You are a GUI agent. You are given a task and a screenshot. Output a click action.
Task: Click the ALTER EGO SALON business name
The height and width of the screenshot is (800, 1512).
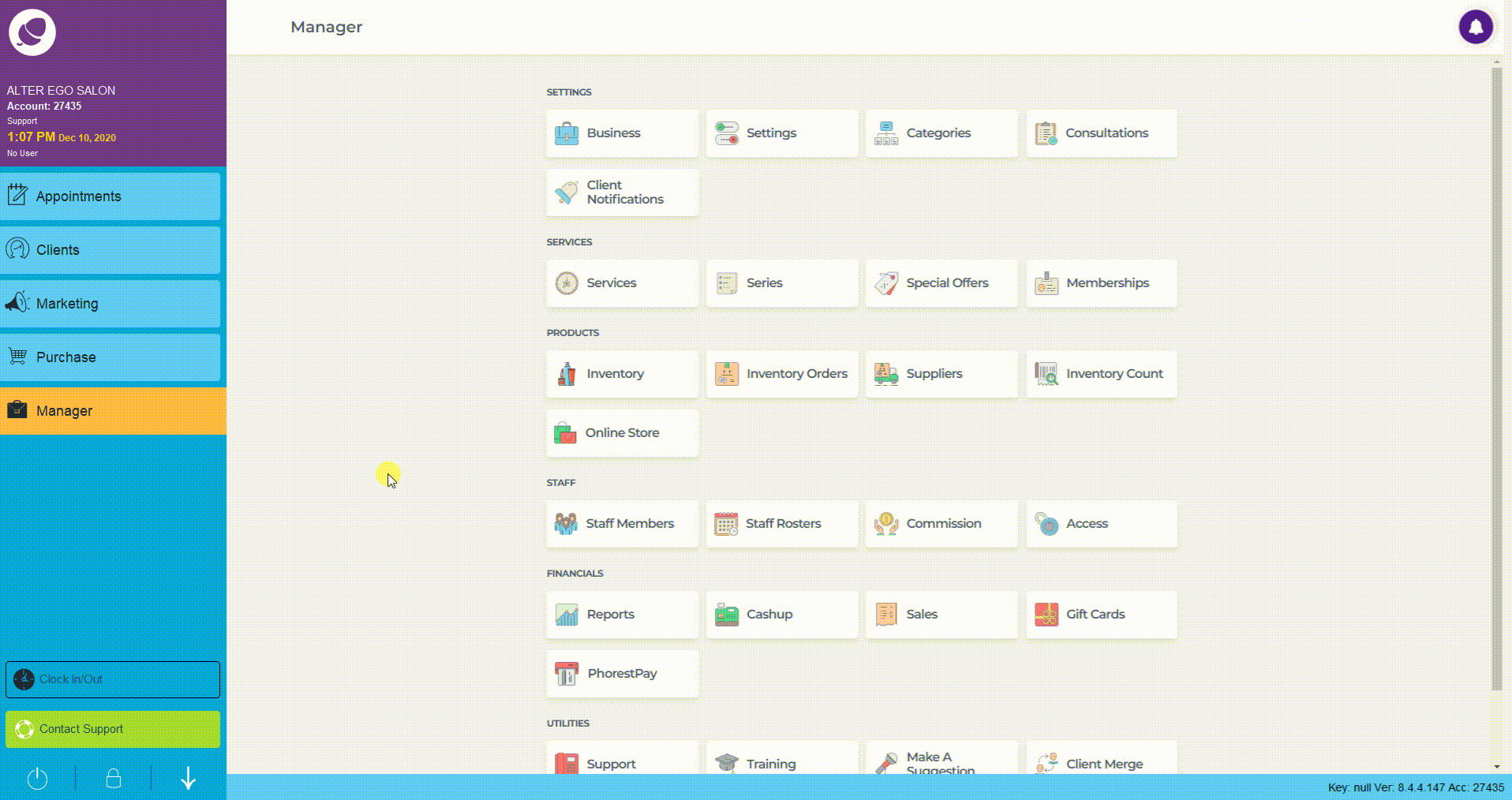point(61,91)
